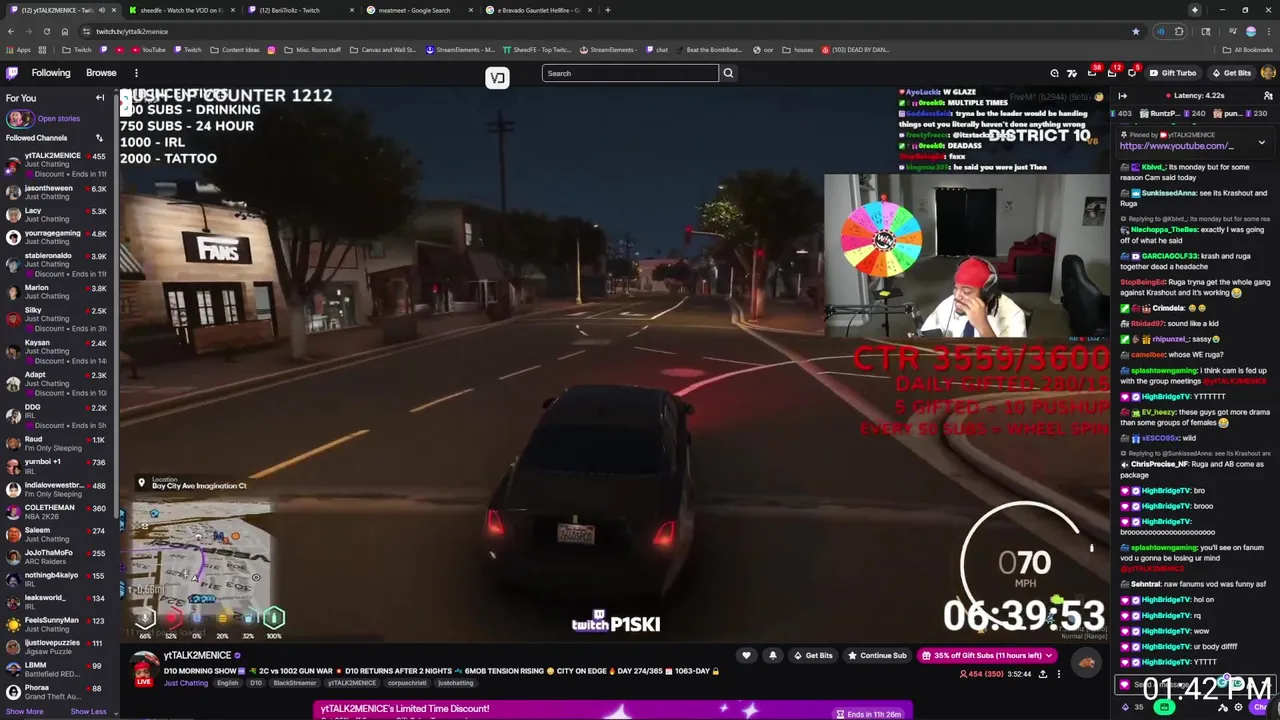Screen dimensions: 1280x720
Task: Click the Continue Sub button
Action: (x=877, y=656)
